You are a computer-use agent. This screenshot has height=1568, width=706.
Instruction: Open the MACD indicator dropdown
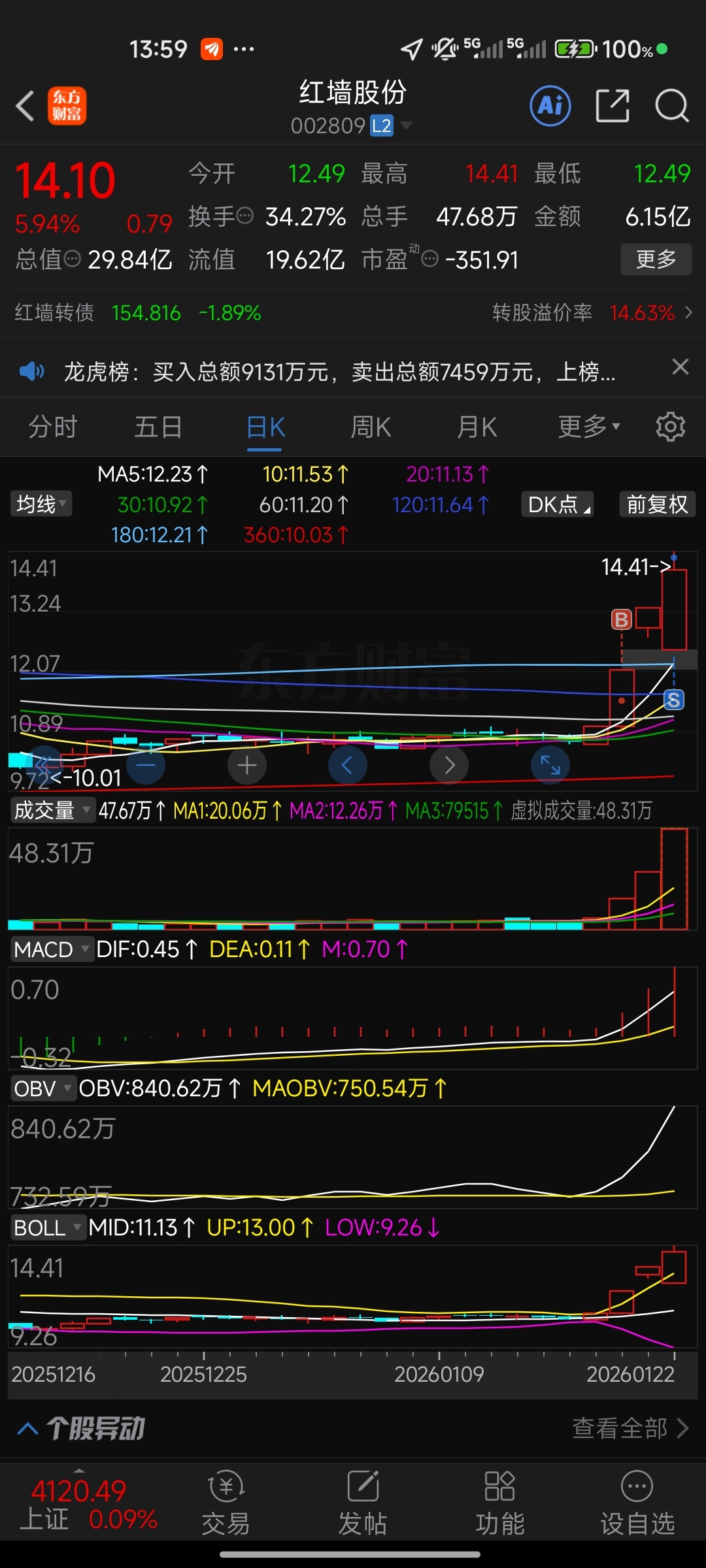[52, 949]
